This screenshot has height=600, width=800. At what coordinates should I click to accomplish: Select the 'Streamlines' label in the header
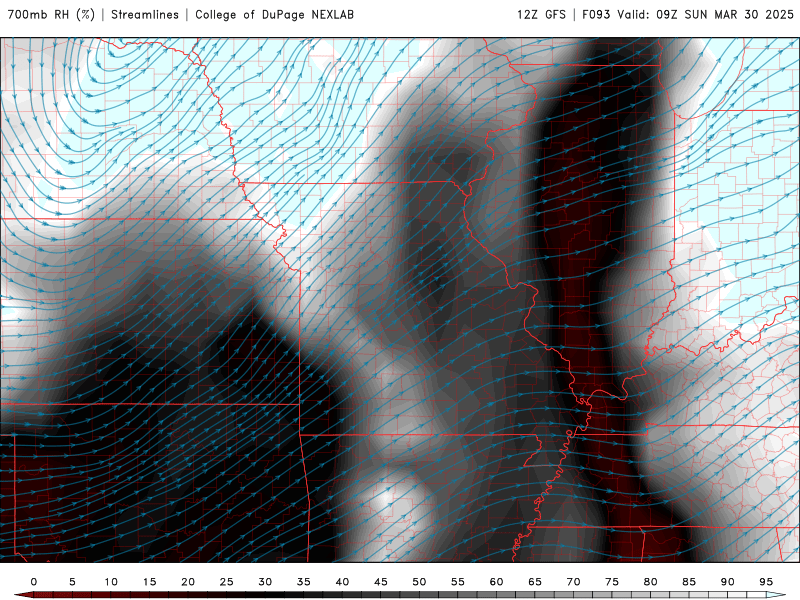(145, 14)
